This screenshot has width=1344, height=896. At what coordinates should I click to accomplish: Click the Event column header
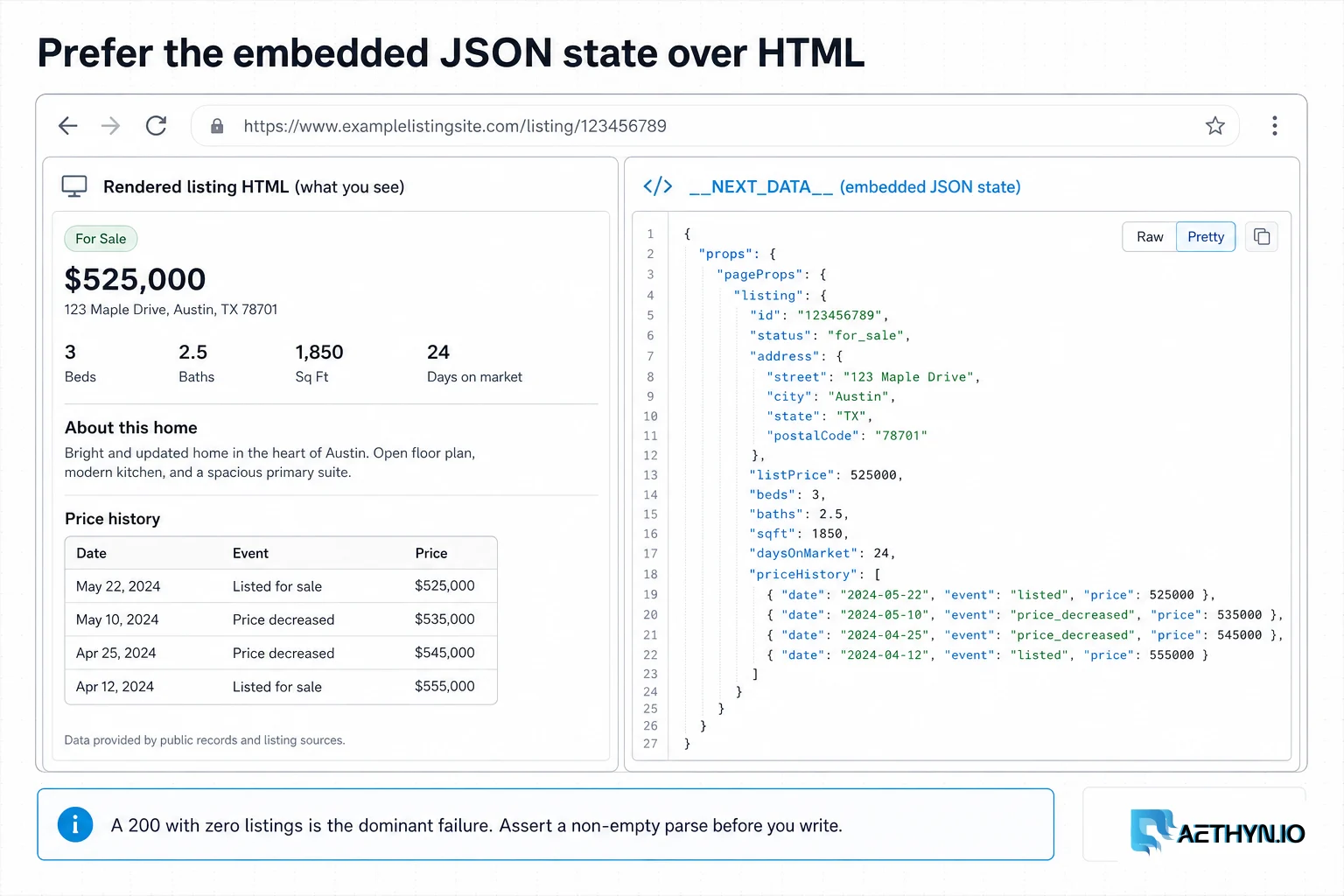point(250,553)
